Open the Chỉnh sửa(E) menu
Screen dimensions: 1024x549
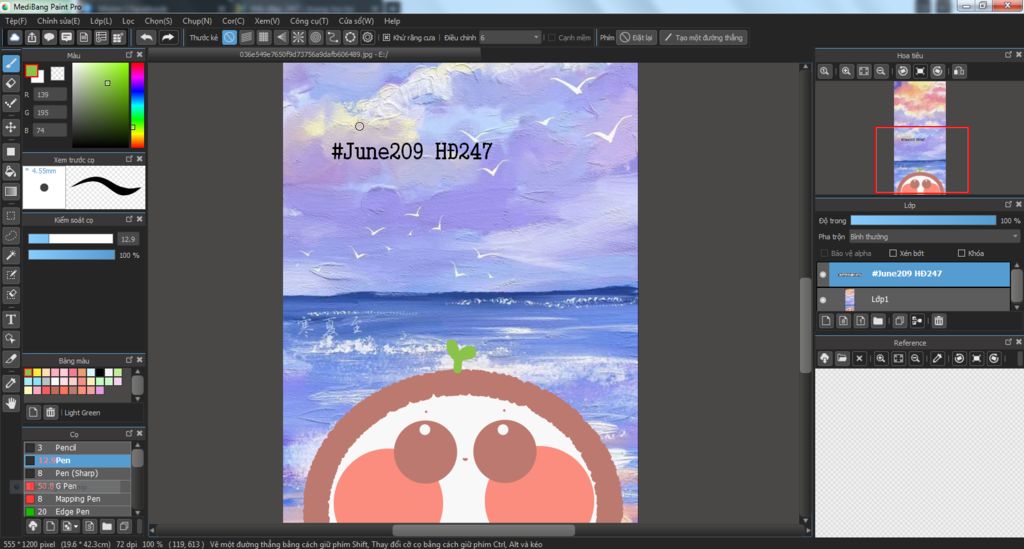point(58,21)
